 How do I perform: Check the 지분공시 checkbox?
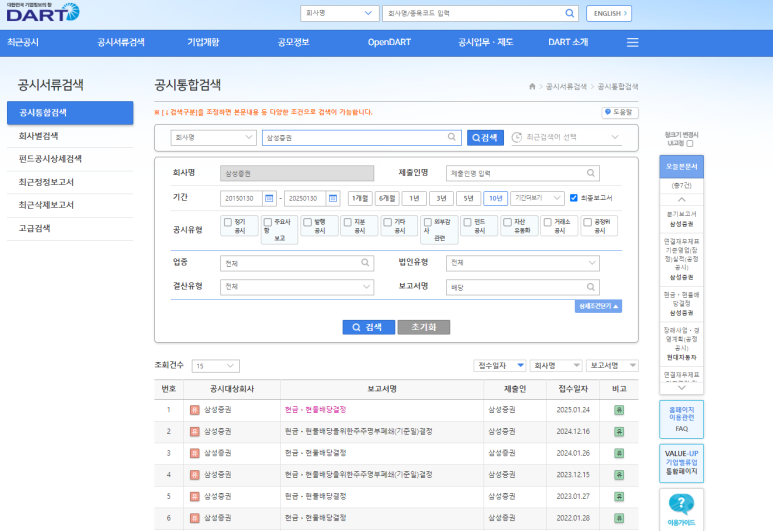tap(348, 222)
